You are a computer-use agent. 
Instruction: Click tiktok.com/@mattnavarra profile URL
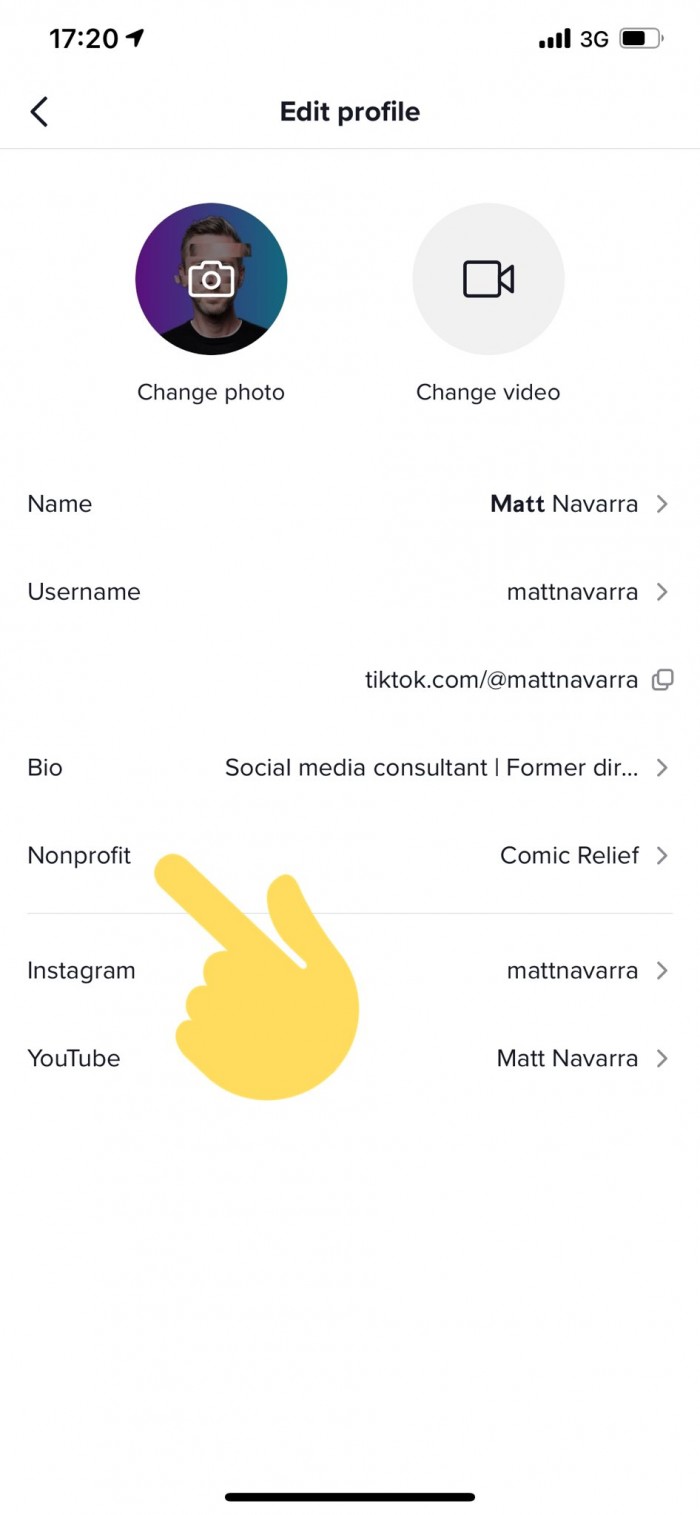(x=501, y=680)
